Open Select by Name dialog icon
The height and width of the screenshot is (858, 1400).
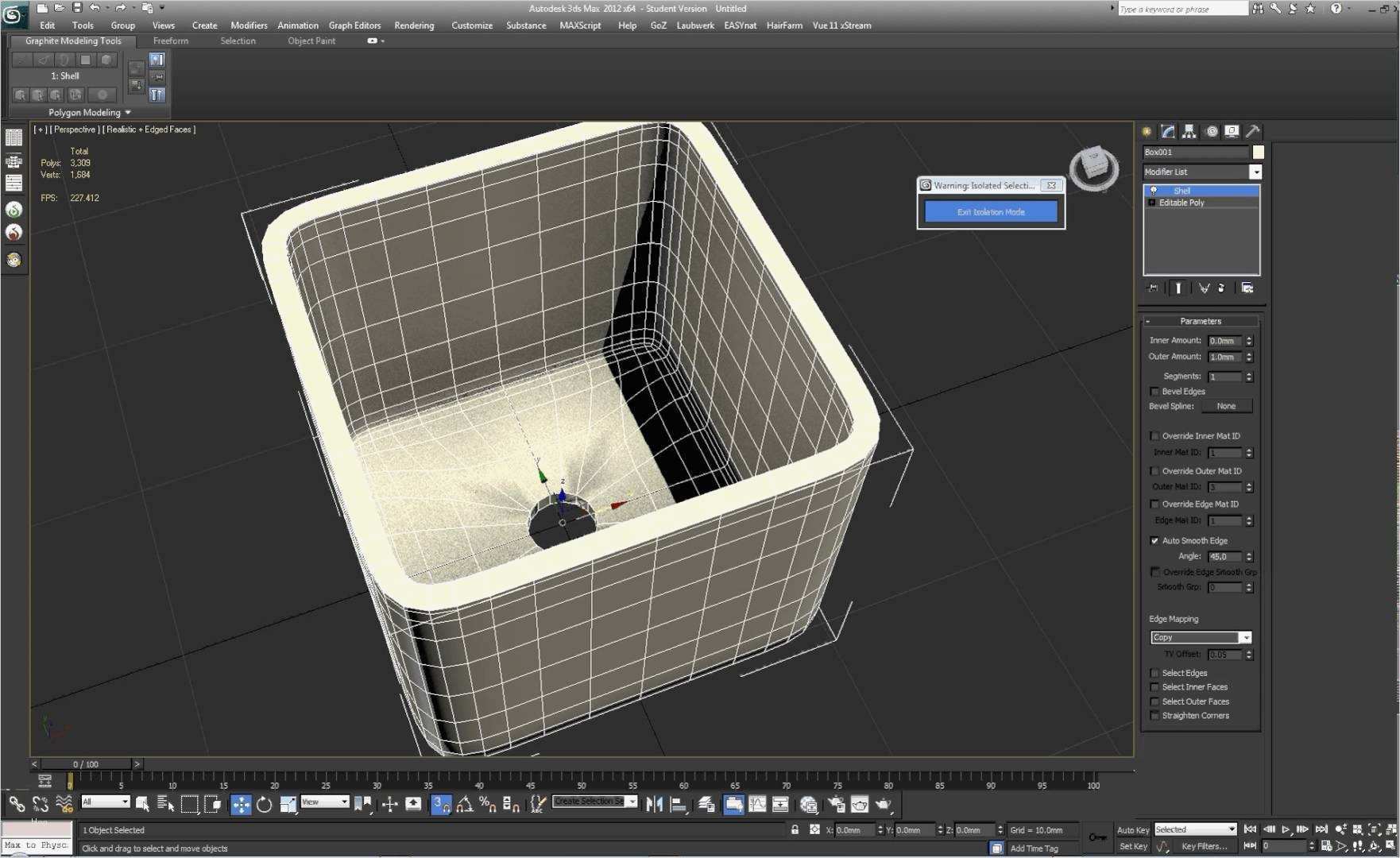coord(165,803)
